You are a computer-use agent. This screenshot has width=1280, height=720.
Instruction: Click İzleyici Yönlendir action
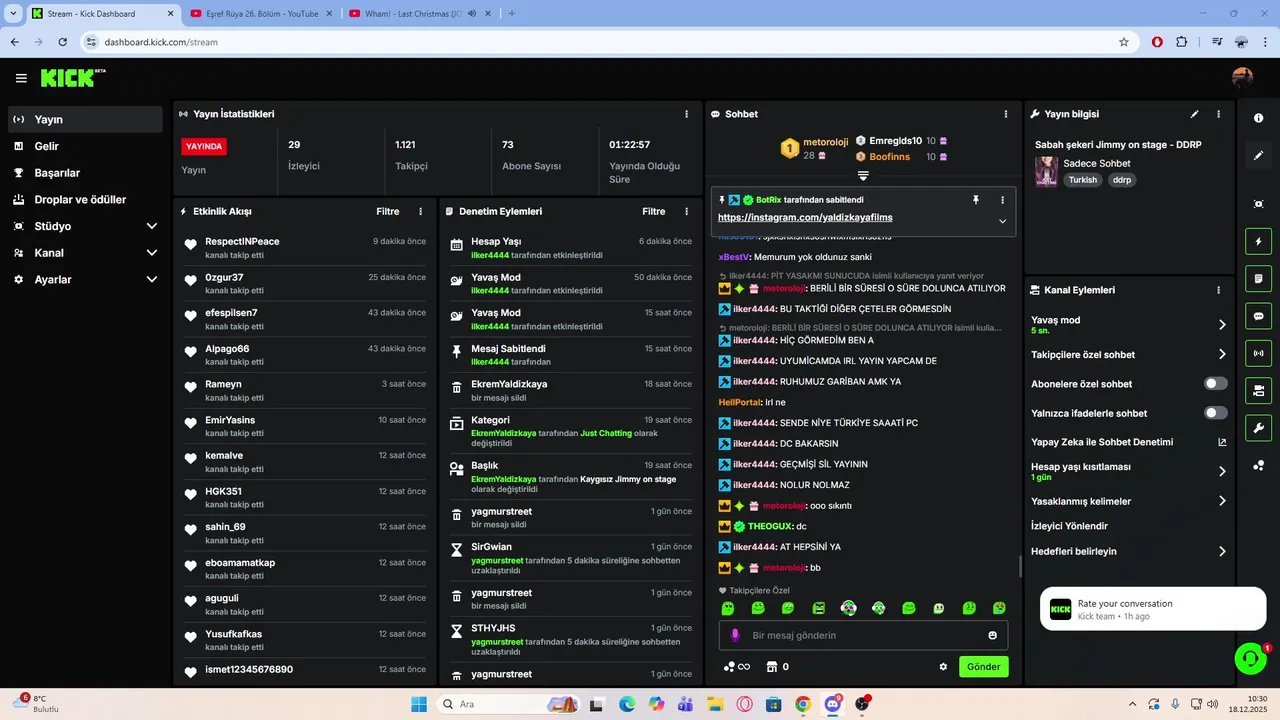point(1070,526)
